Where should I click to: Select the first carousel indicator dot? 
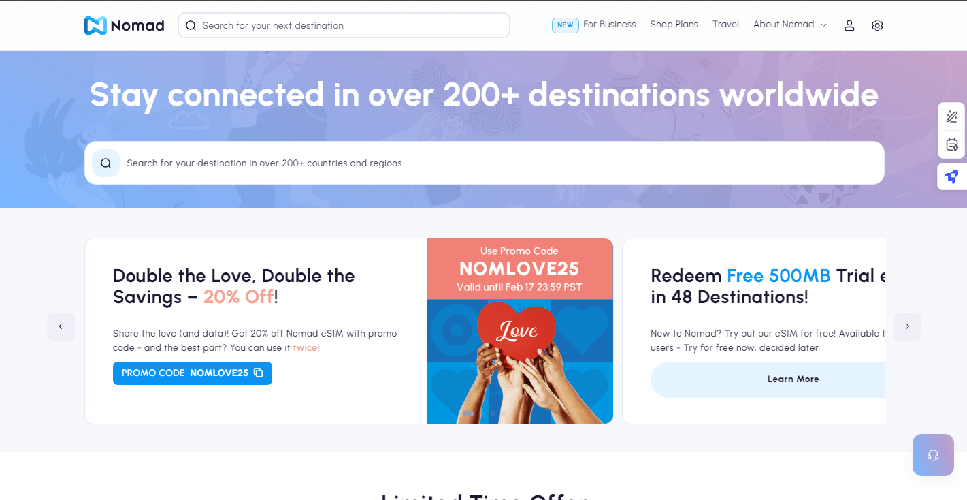pyautogui.click(x=469, y=414)
